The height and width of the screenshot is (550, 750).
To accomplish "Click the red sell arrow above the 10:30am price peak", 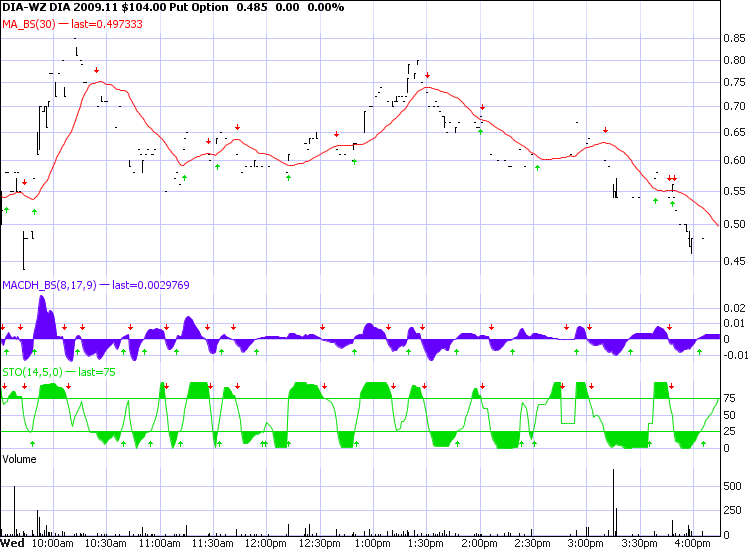I will [x=97, y=71].
